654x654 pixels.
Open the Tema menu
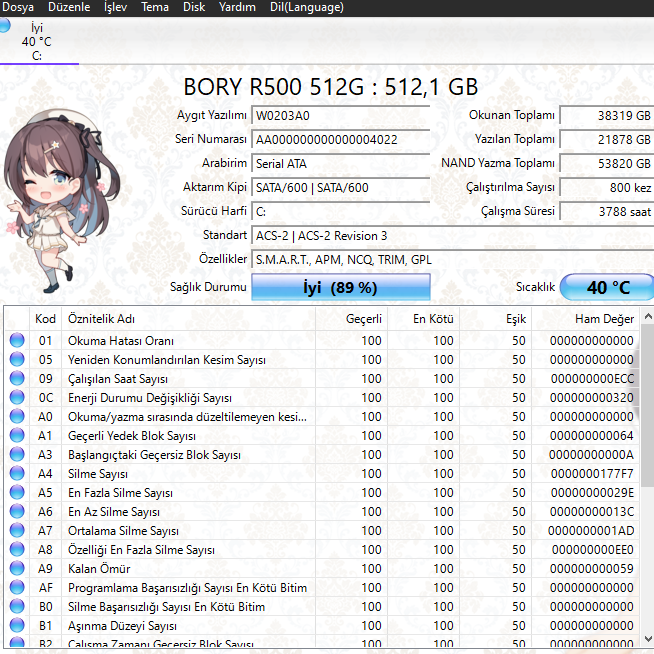[x=155, y=7]
